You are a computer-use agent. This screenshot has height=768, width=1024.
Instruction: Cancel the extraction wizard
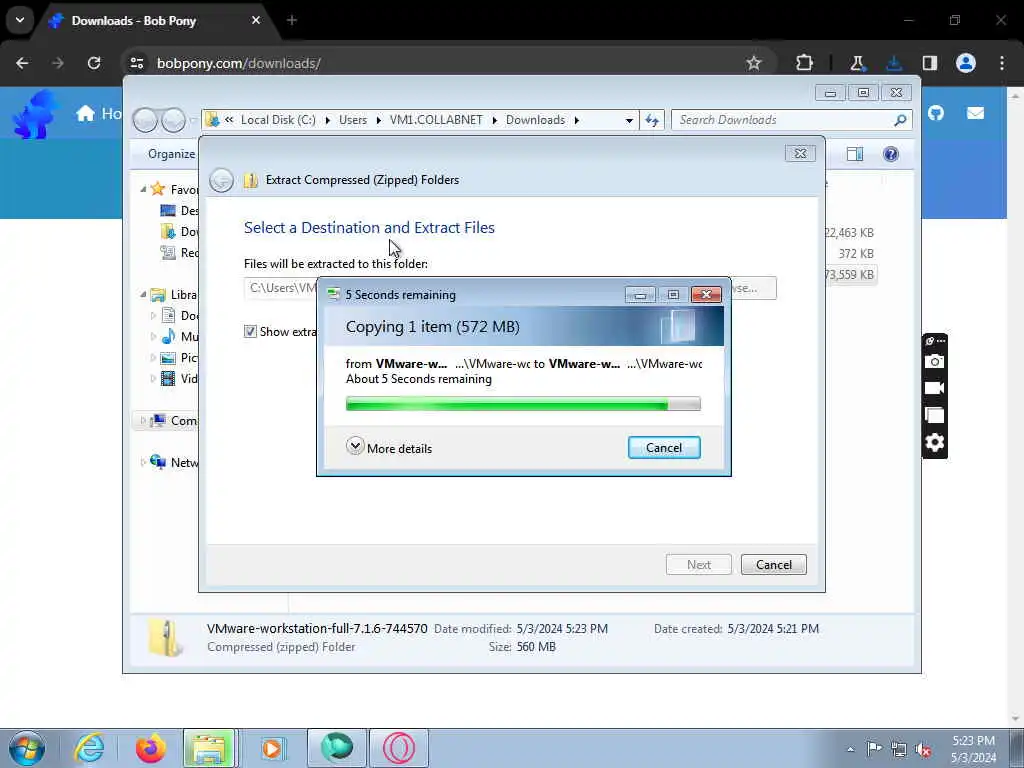pyautogui.click(x=773, y=564)
